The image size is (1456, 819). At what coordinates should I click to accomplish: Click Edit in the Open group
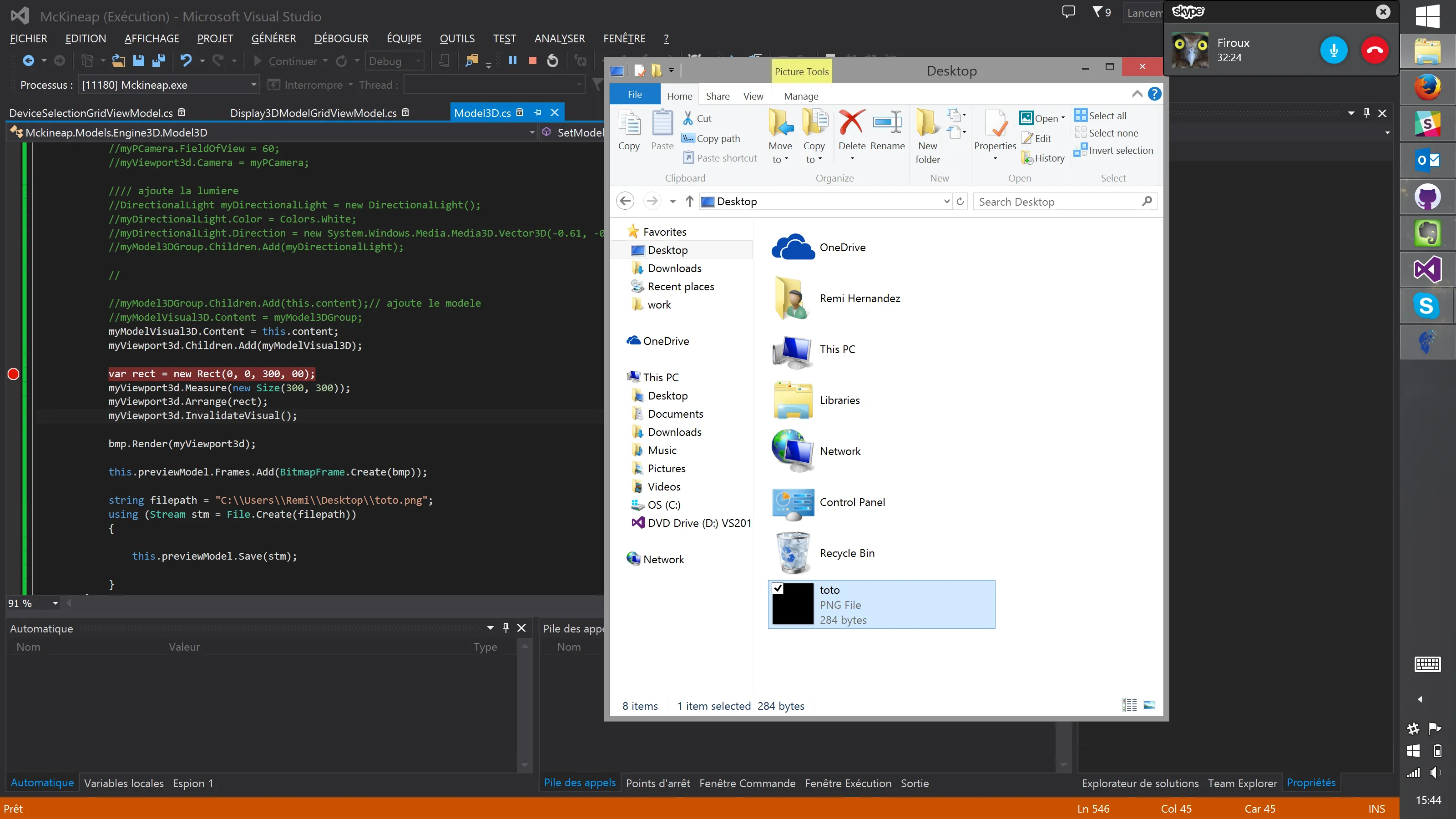[x=1036, y=138]
